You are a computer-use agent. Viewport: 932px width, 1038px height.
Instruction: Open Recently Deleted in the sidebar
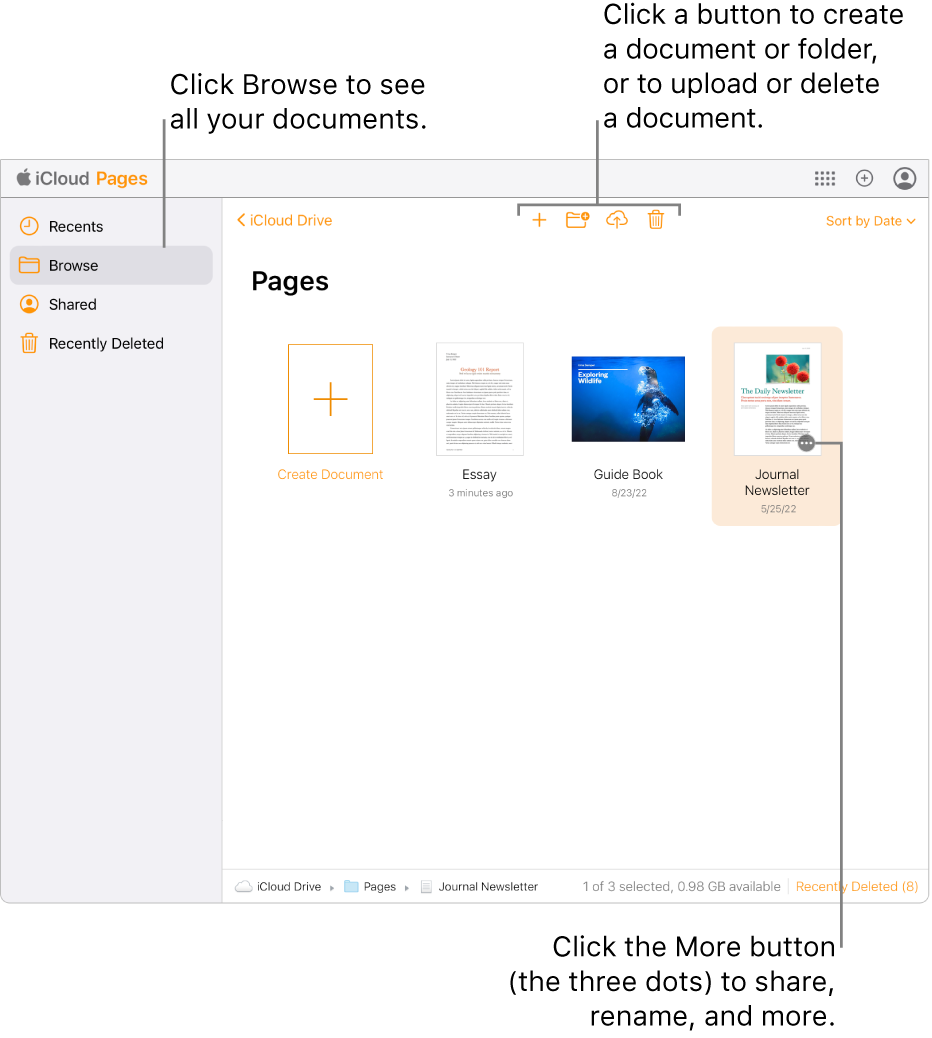point(111,343)
